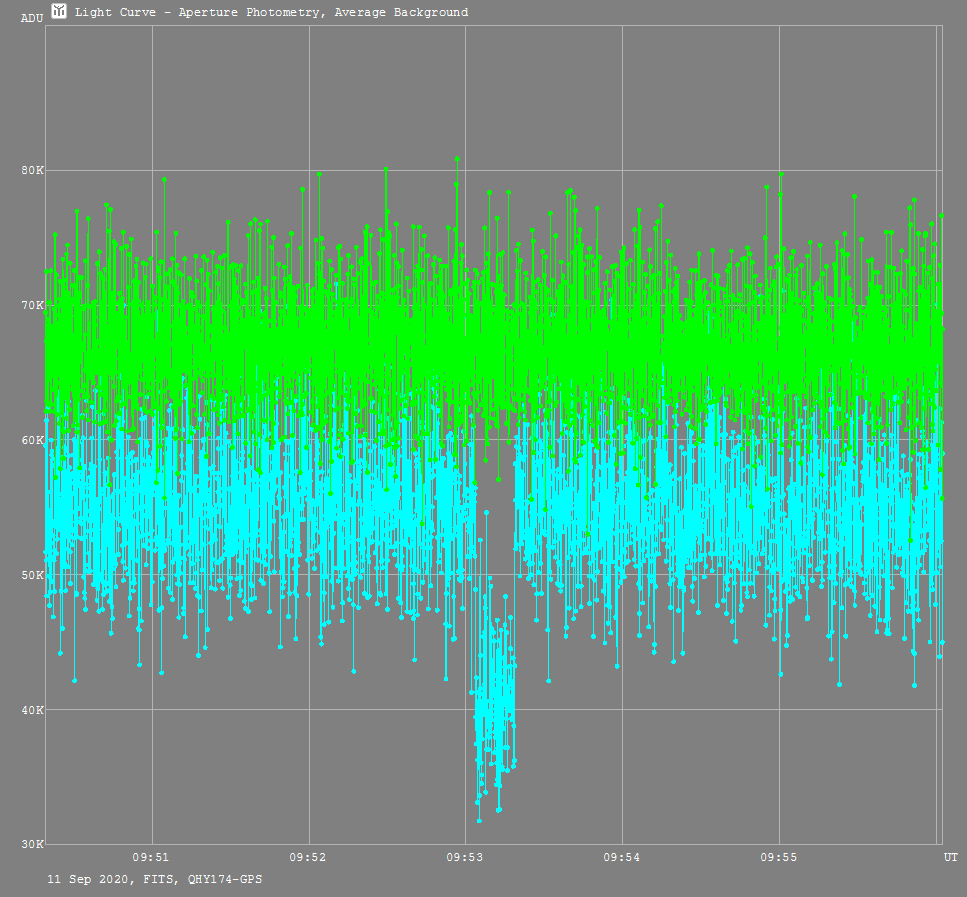The height and width of the screenshot is (897, 967).
Task: Click the light curve app icon in title
Action: pyautogui.click(x=59, y=10)
